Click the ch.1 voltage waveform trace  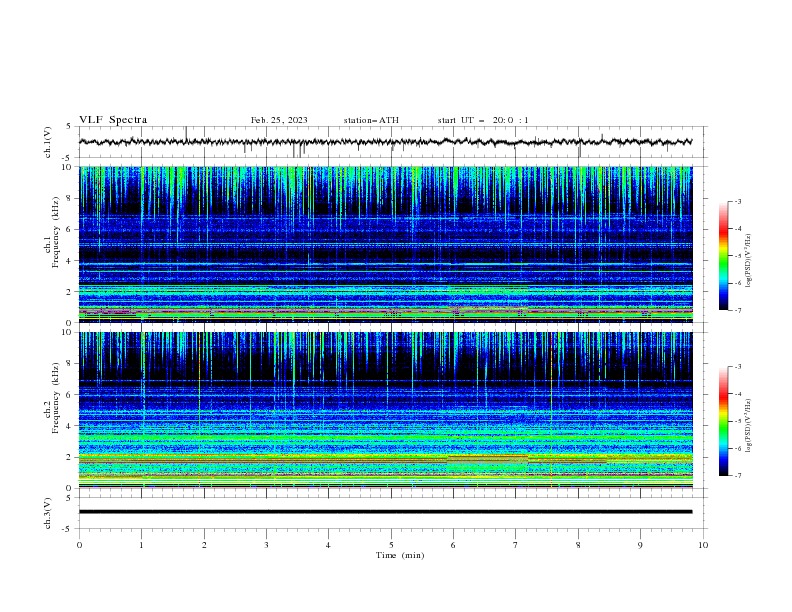coord(386,142)
